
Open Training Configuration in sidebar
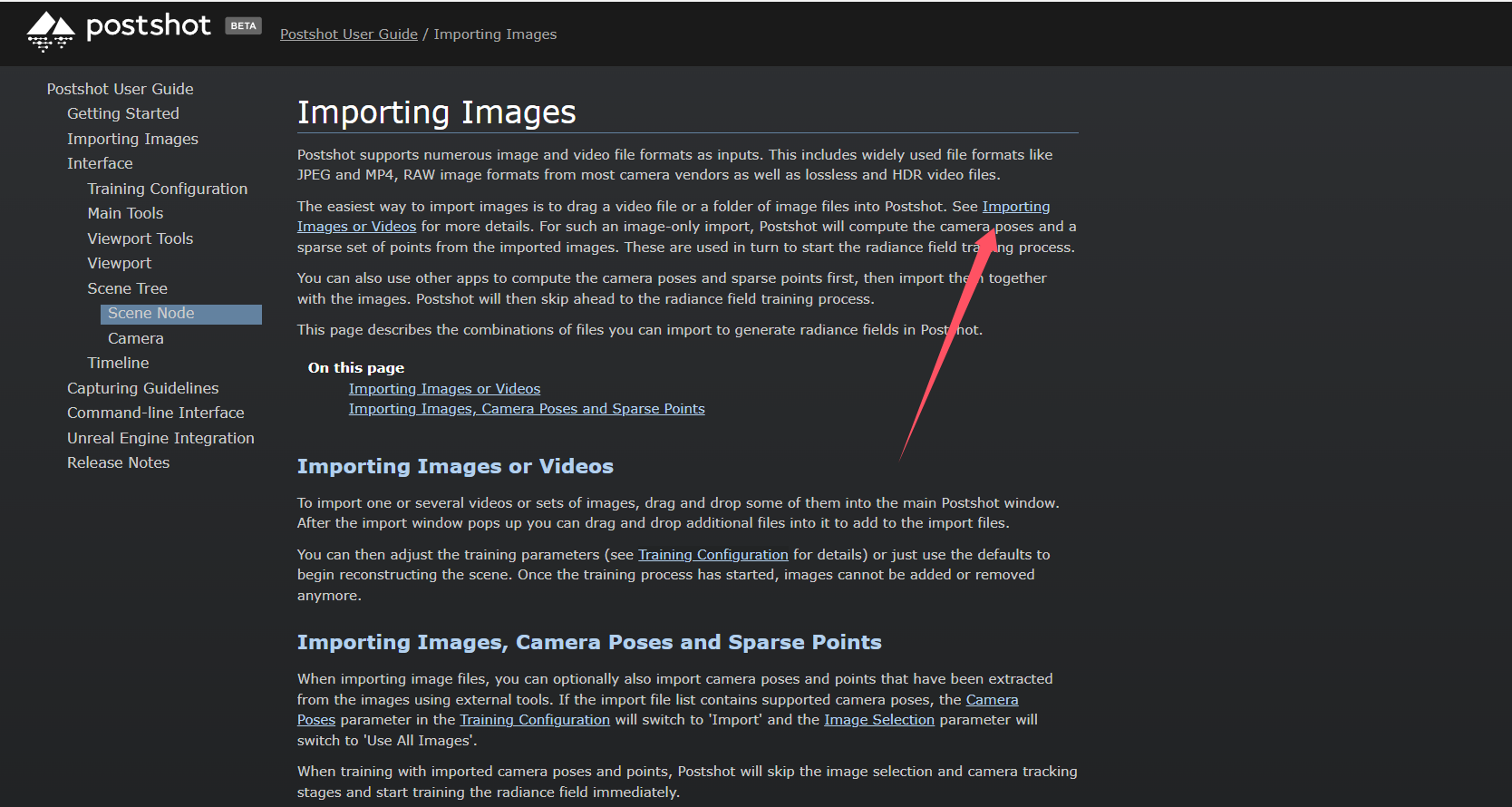(x=168, y=189)
